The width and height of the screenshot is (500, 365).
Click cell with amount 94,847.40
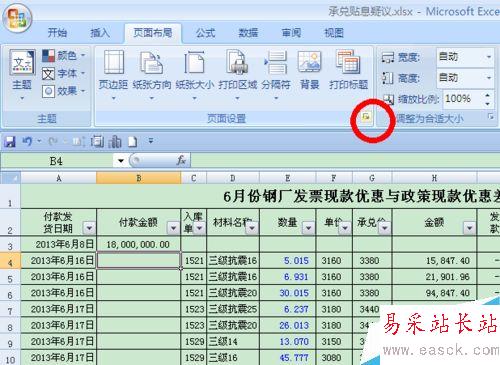[434, 293]
